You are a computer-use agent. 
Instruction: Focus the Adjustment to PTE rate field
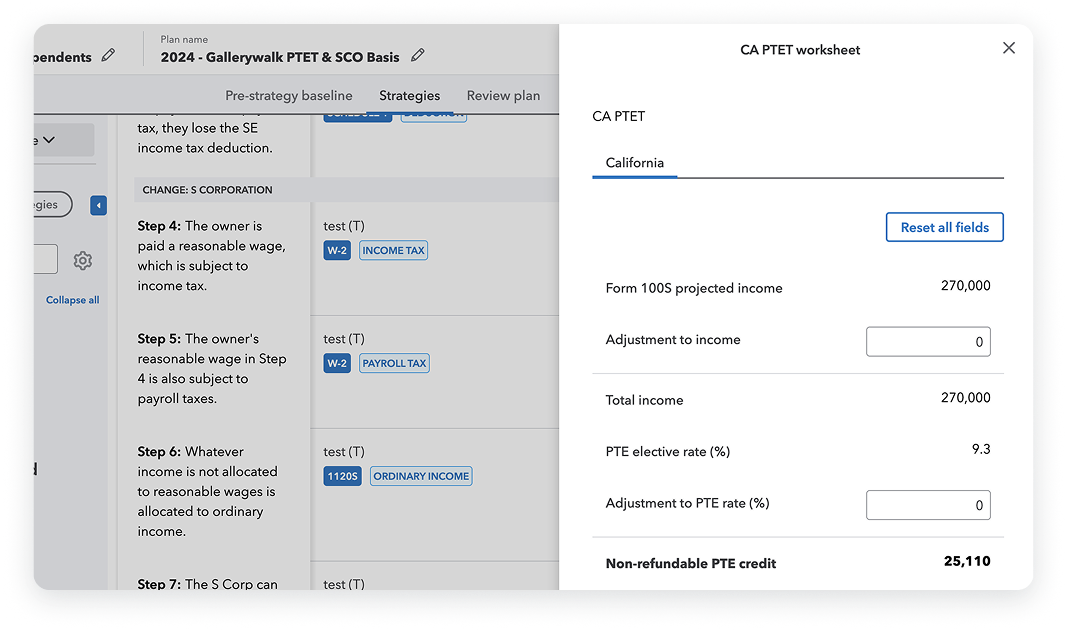pyautogui.click(x=928, y=505)
